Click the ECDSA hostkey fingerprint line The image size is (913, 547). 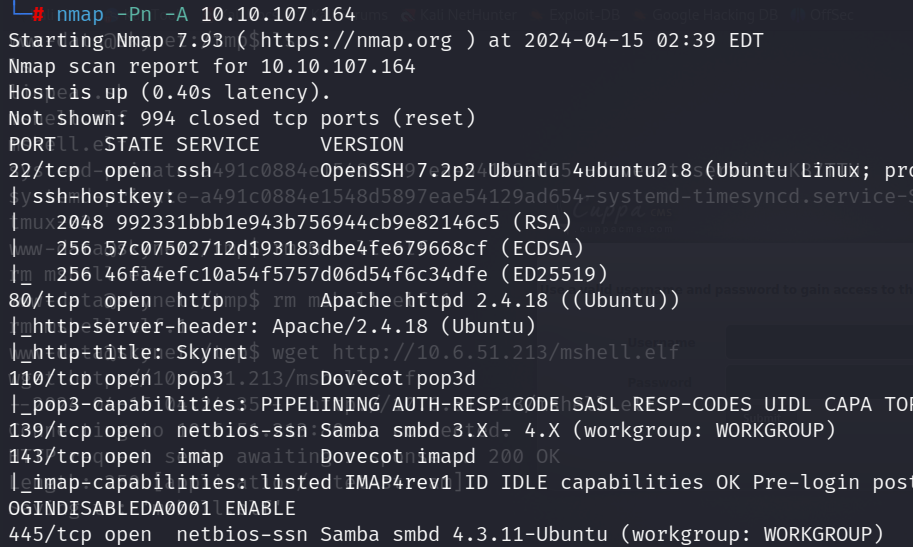[x=320, y=248]
